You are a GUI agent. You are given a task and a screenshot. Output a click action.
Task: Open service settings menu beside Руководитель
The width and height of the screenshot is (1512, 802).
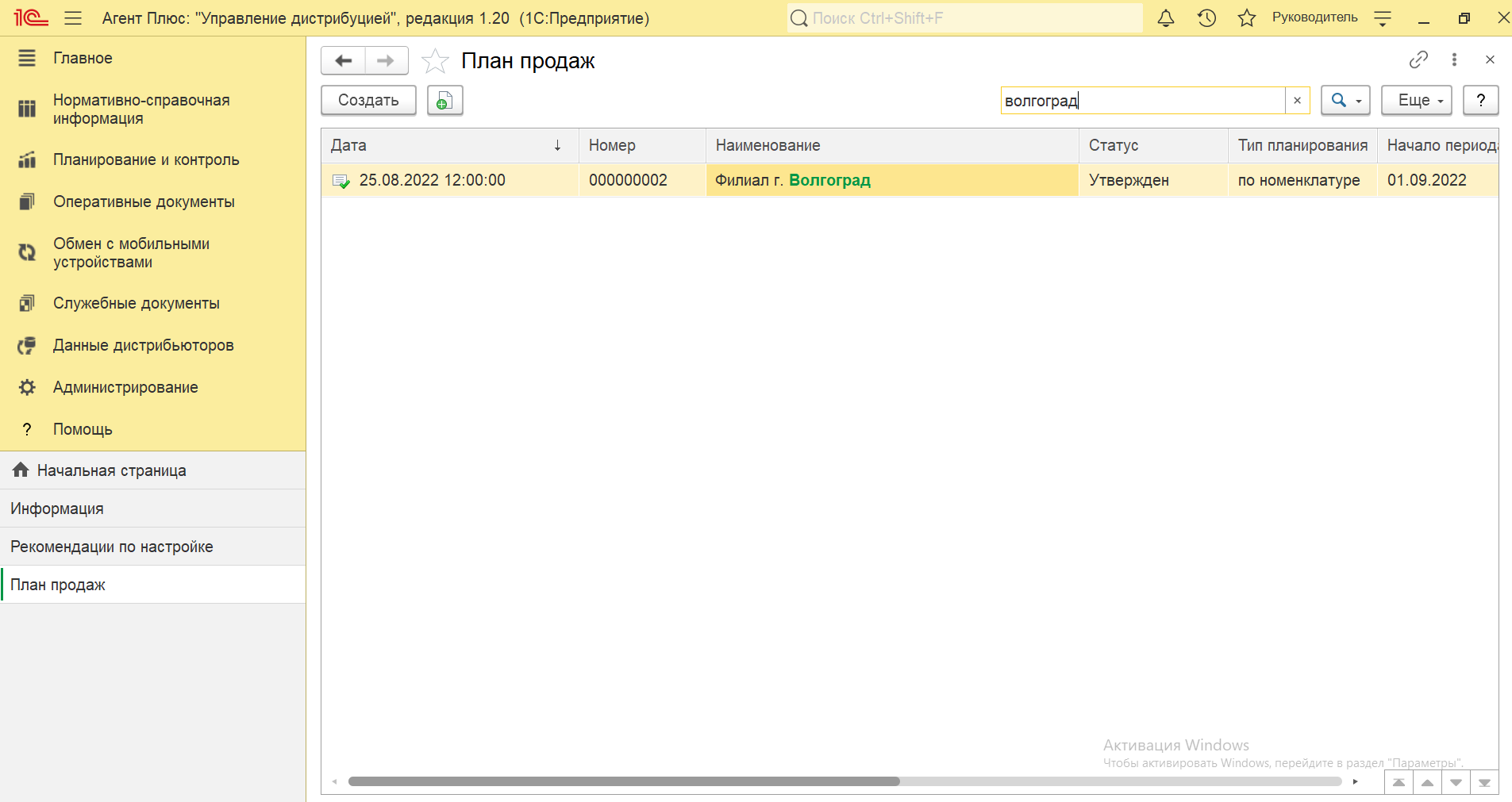[1383, 18]
